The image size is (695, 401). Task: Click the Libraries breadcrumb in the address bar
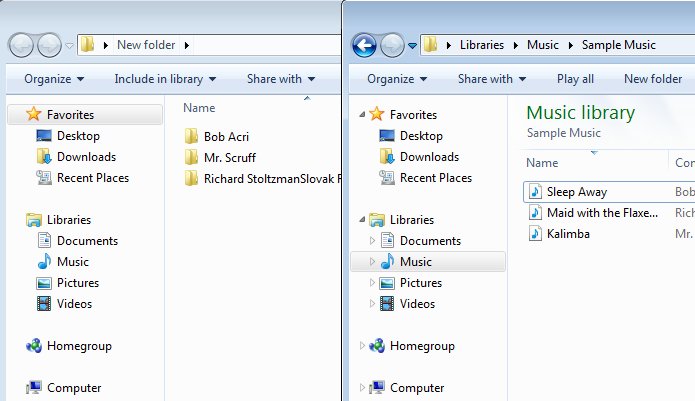(x=482, y=45)
